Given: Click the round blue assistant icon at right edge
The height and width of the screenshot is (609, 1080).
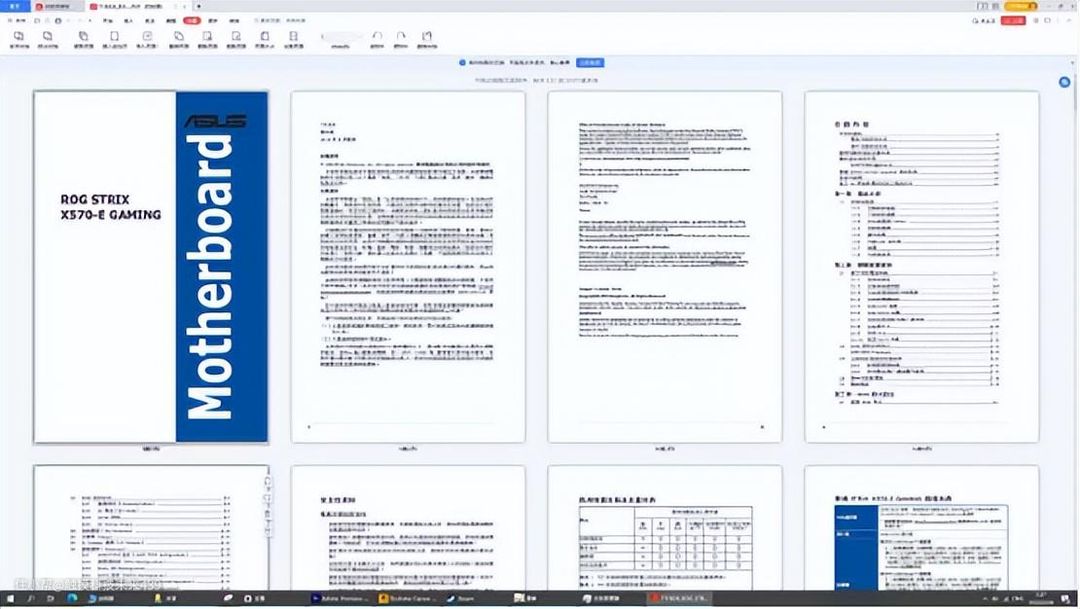Looking at the screenshot, I should point(1065,82).
